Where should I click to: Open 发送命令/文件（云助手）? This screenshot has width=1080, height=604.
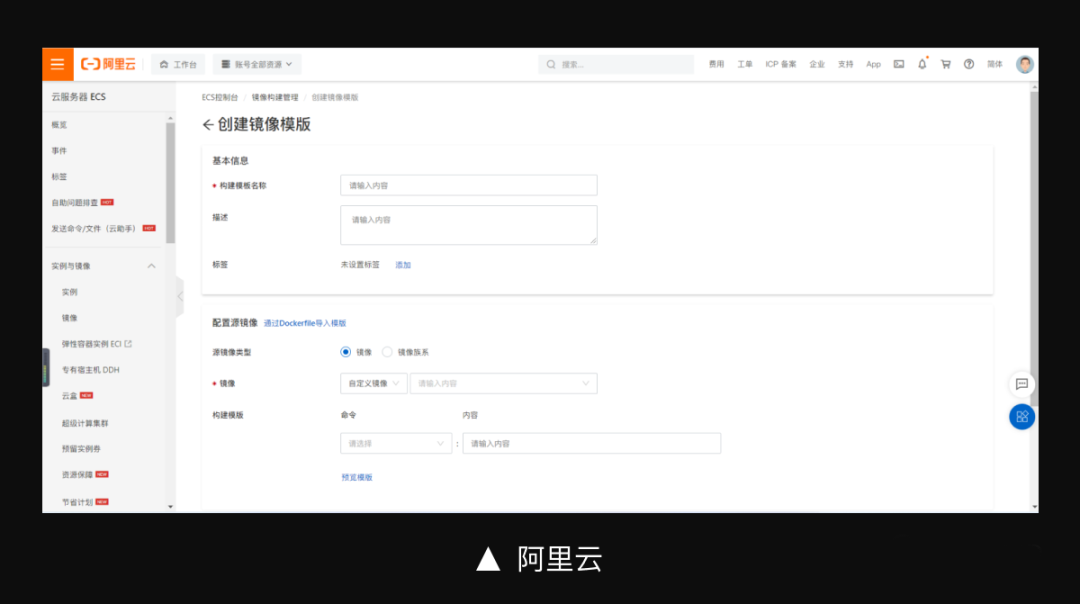(x=94, y=229)
